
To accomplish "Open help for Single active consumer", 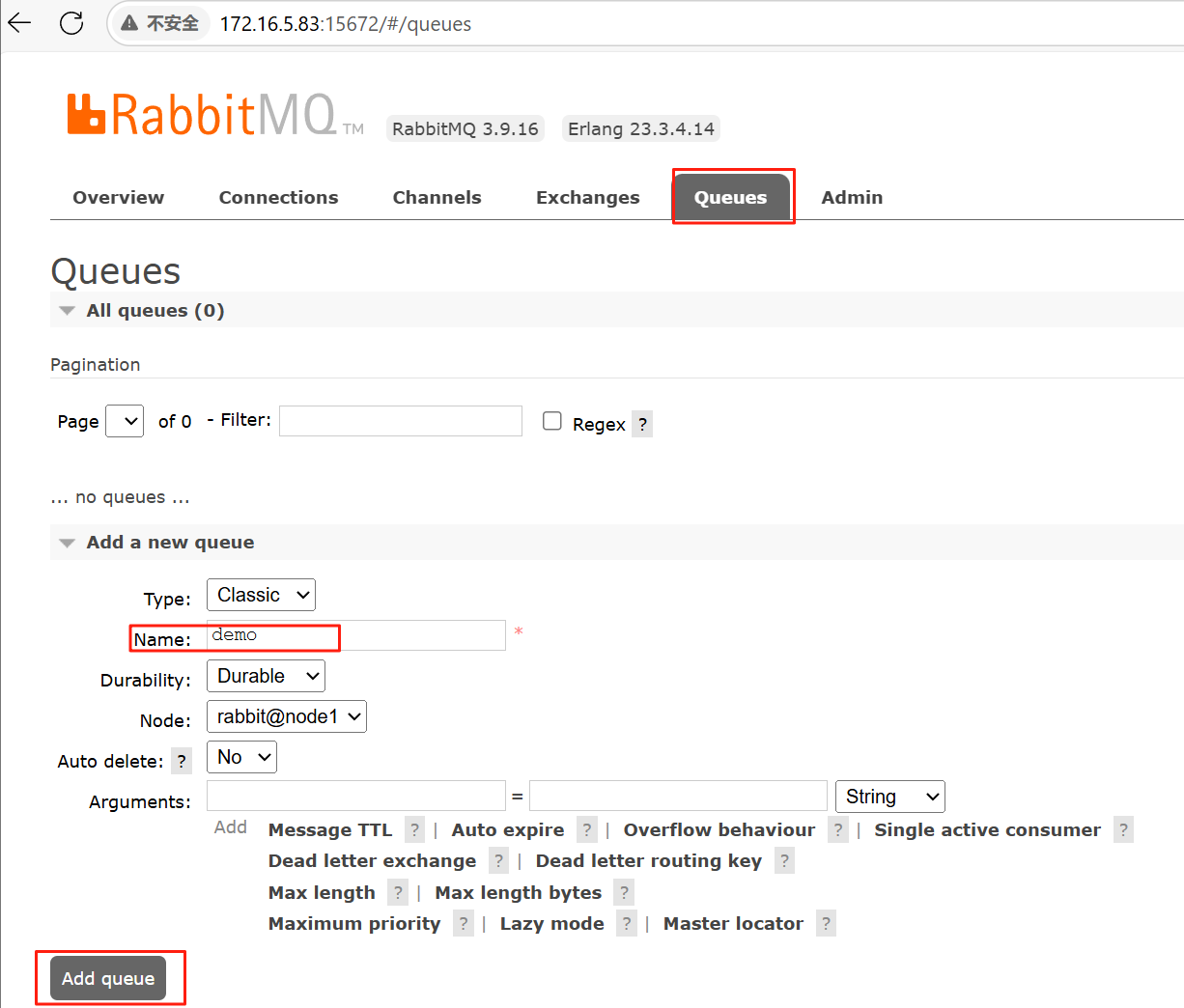I will 1123,829.
